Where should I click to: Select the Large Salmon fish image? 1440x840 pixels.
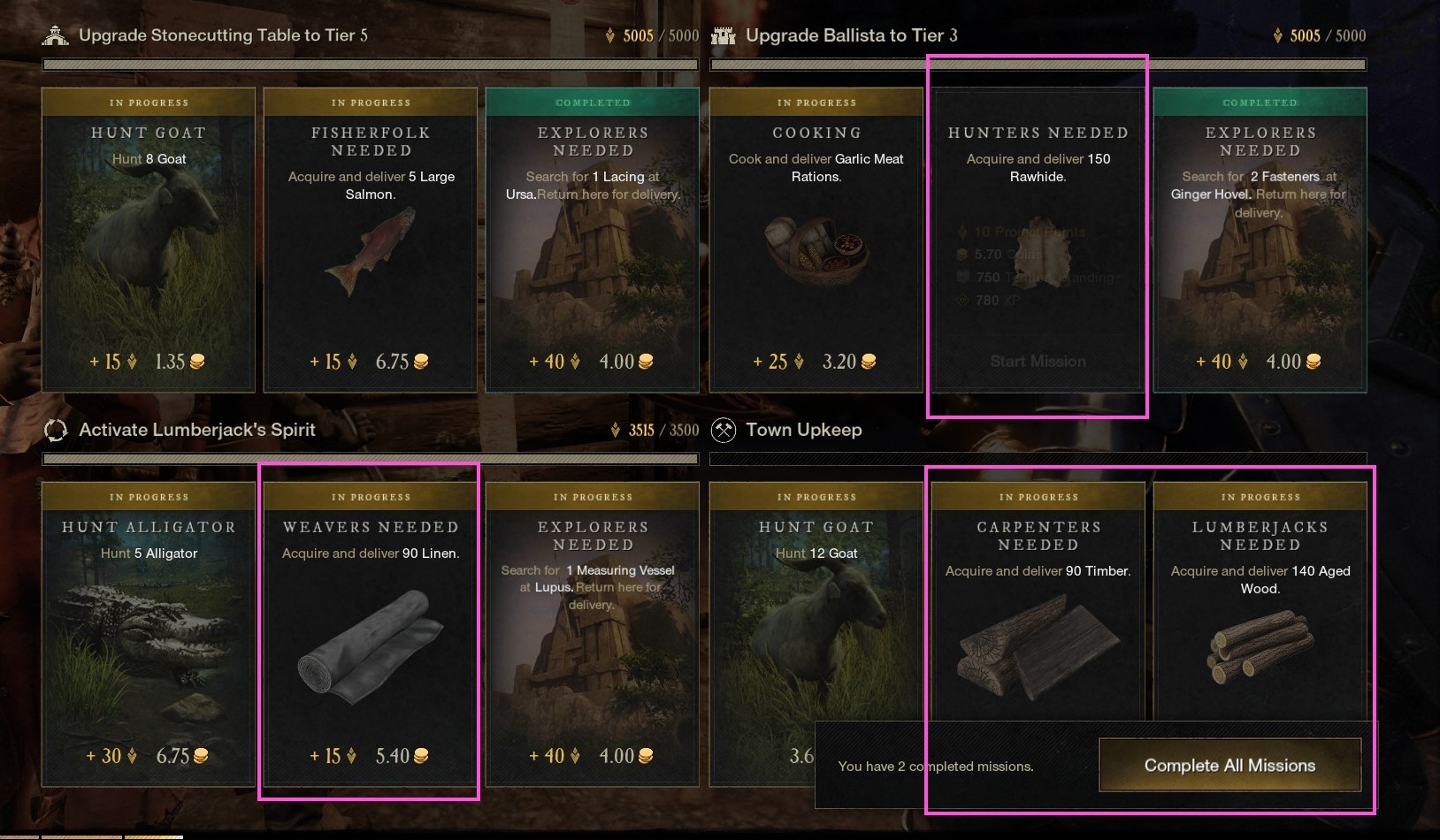click(370, 252)
